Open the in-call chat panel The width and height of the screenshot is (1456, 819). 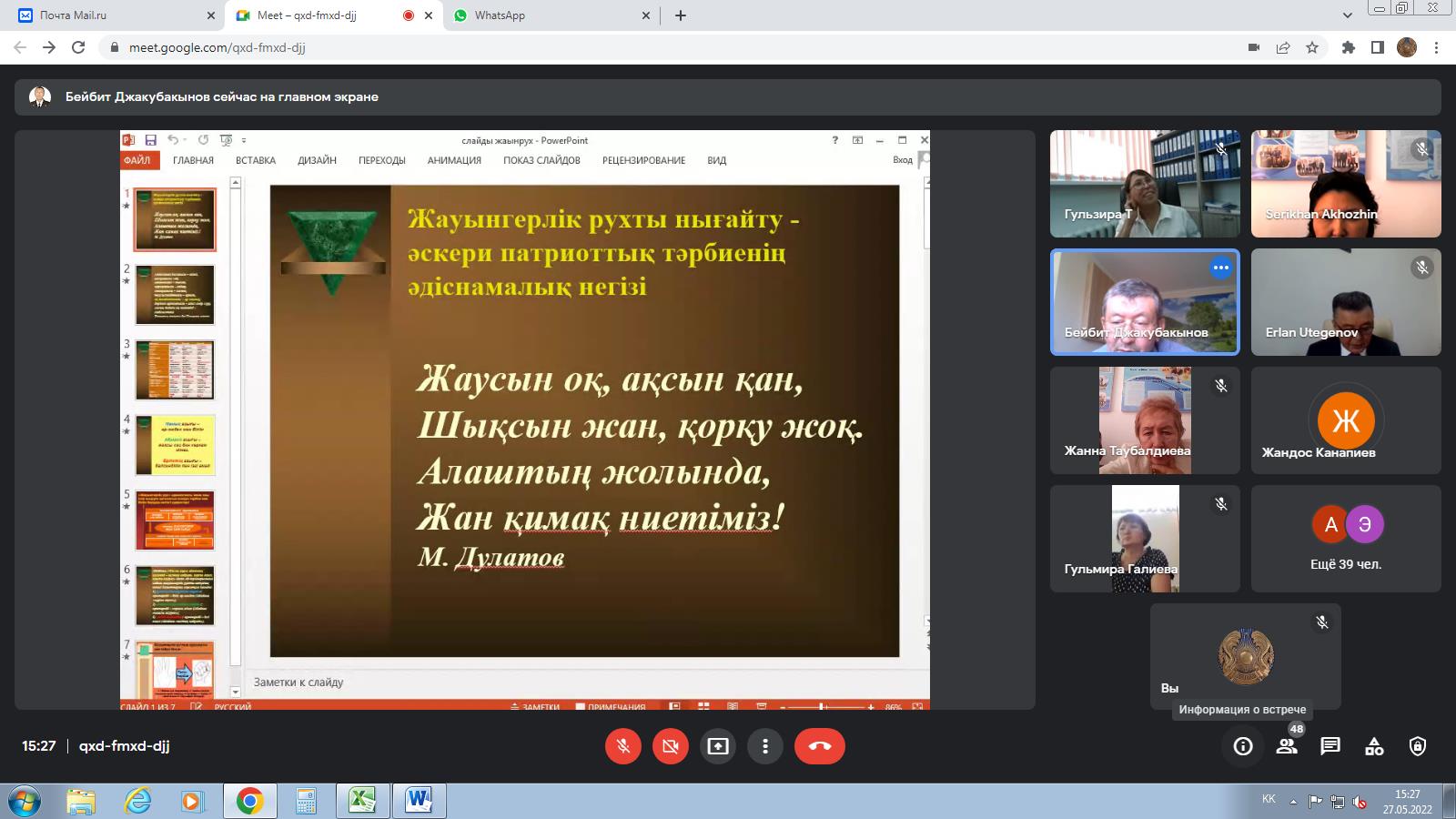(1330, 746)
